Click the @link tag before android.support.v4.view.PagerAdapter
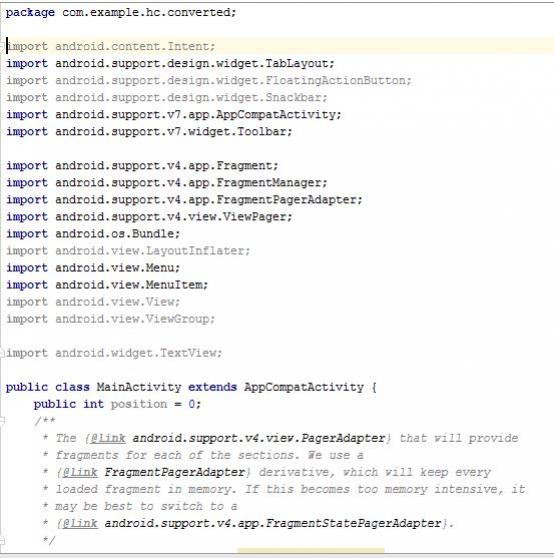 (x=108, y=438)
